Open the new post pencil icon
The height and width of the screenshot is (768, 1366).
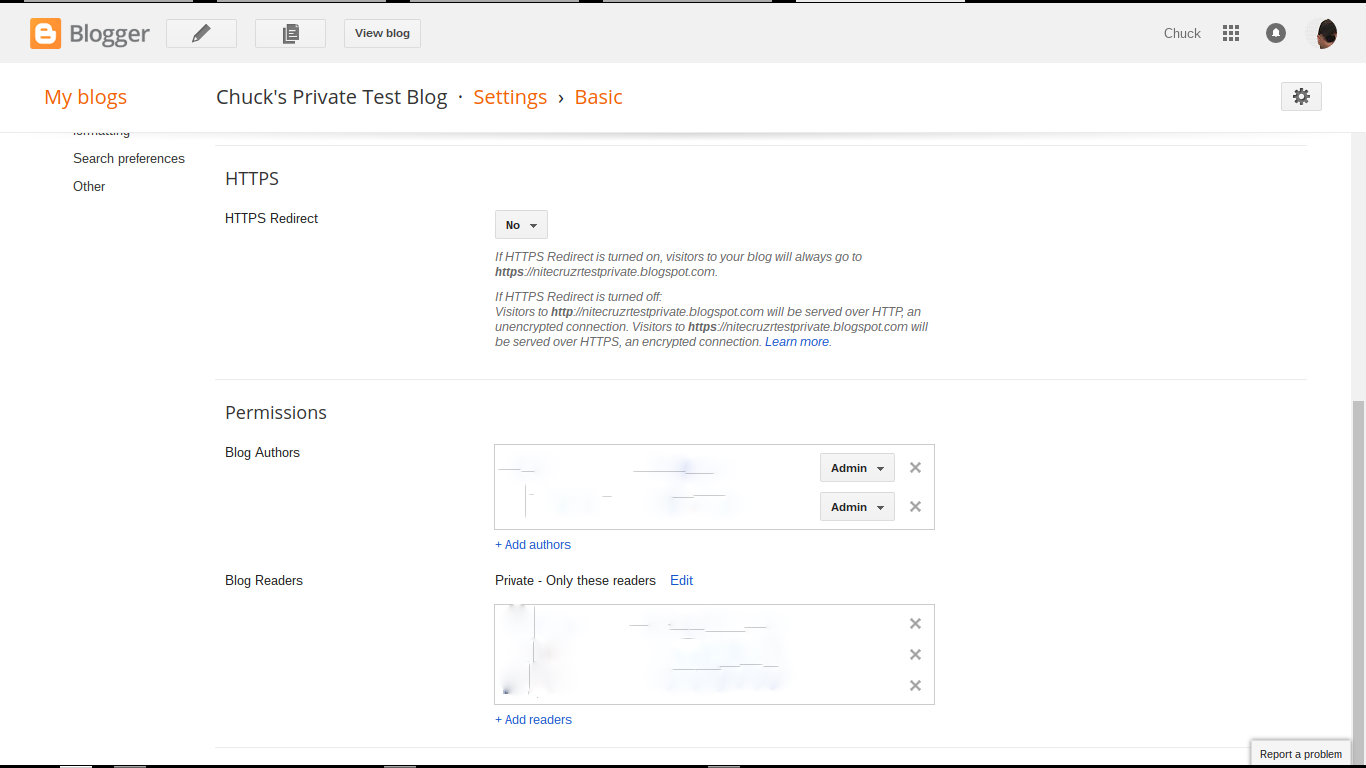point(200,33)
